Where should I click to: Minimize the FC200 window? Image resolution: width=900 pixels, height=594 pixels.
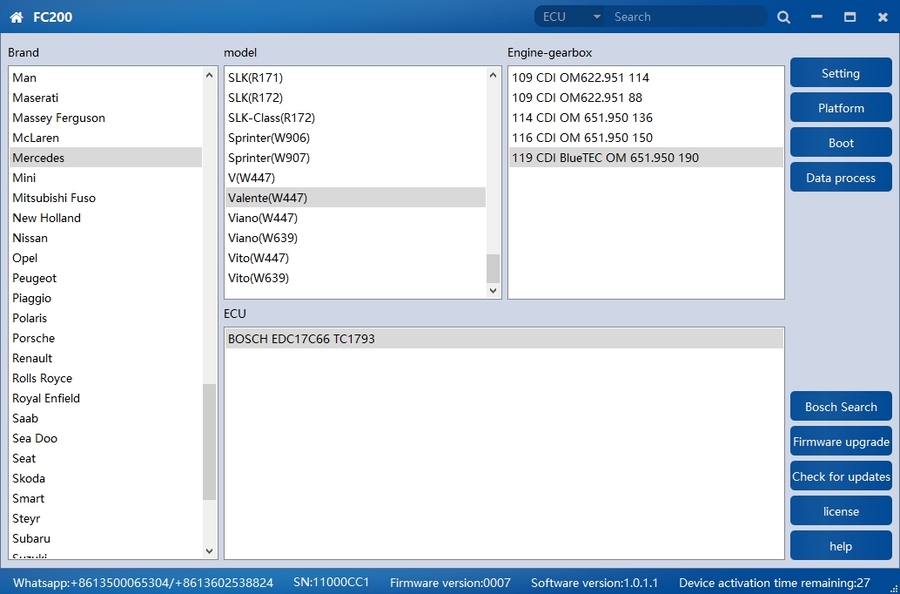817,17
